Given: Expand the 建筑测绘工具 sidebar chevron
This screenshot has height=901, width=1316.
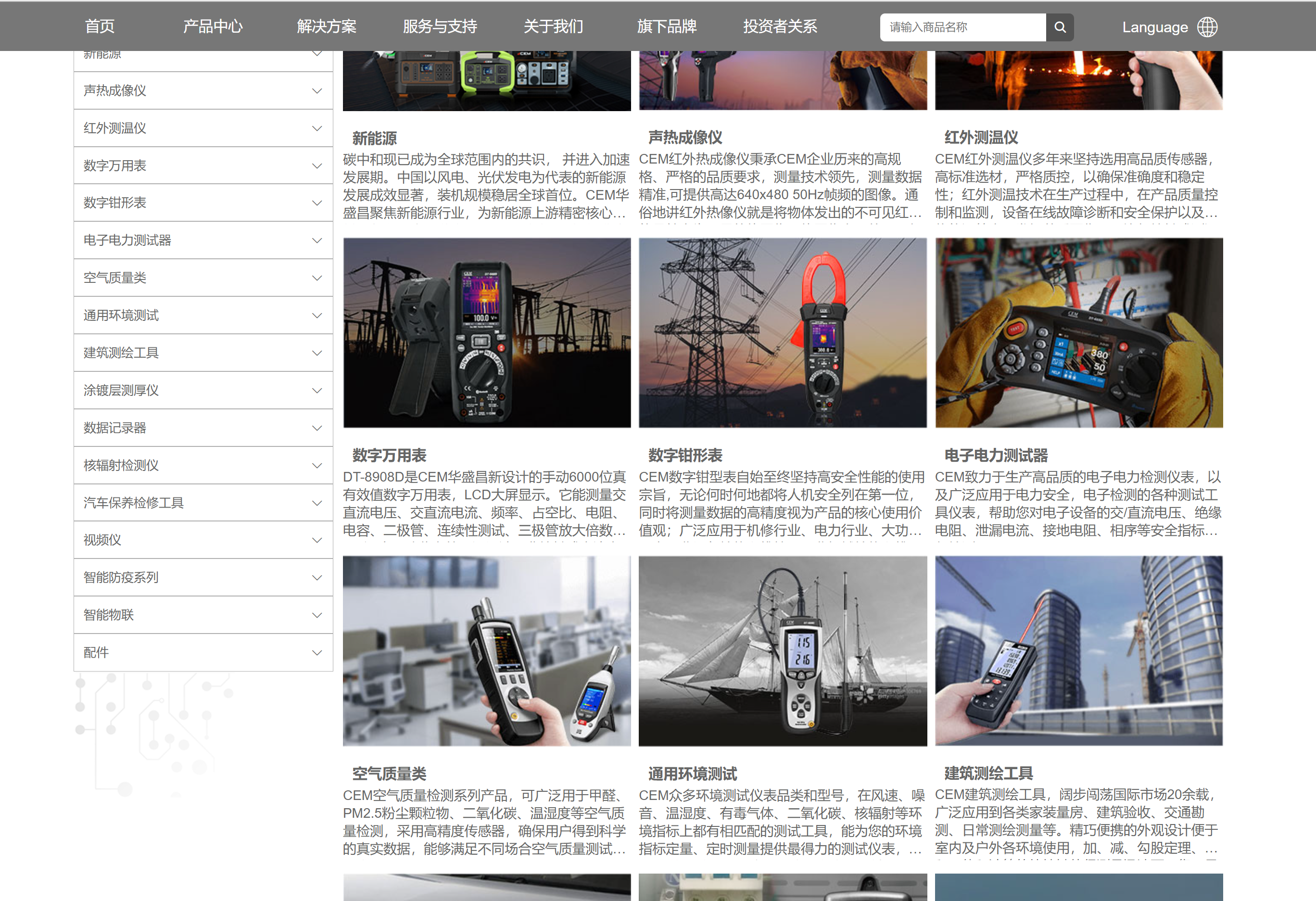Looking at the screenshot, I should tap(317, 353).
